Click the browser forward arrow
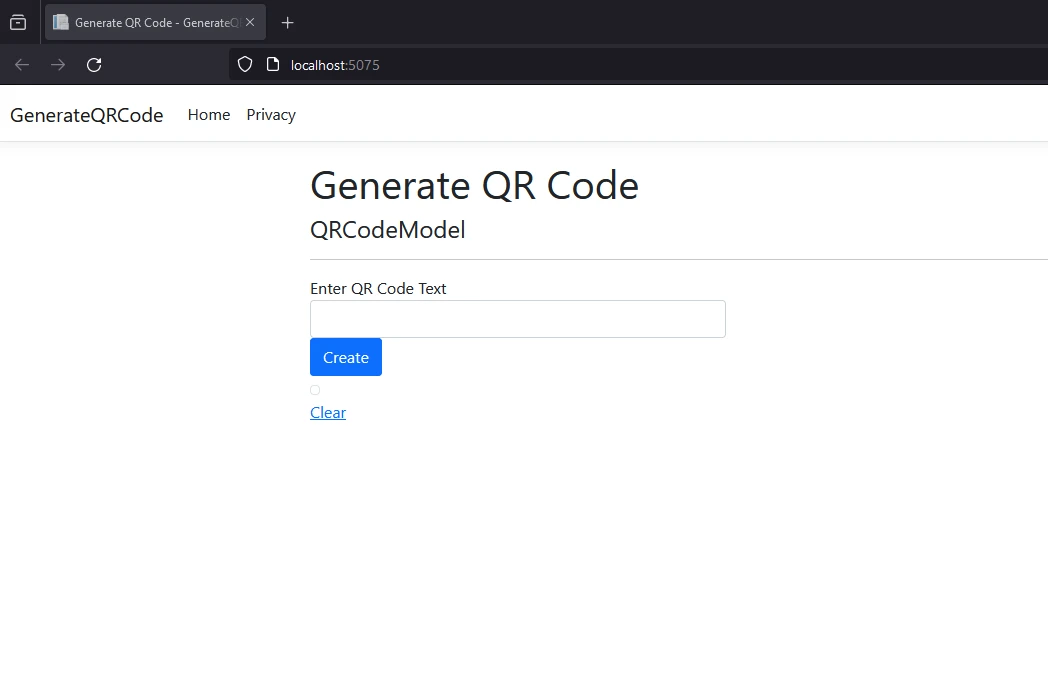 pos(58,65)
